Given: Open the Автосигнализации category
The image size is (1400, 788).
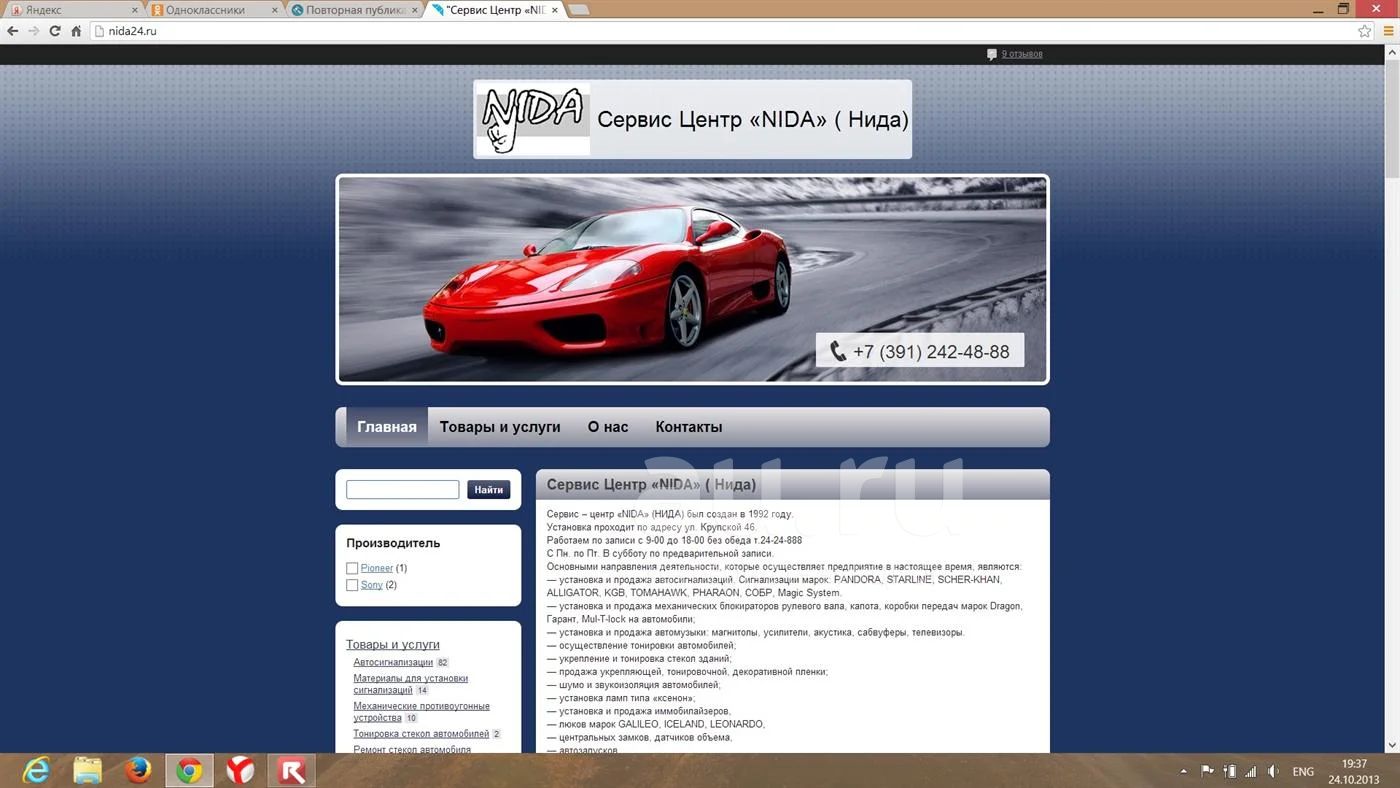Looking at the screenshot, I should [x=393, y=662].
